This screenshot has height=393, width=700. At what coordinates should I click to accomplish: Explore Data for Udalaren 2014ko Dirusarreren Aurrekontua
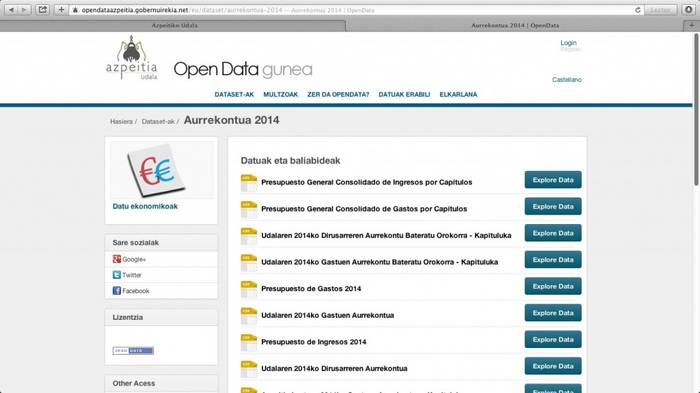553,366
